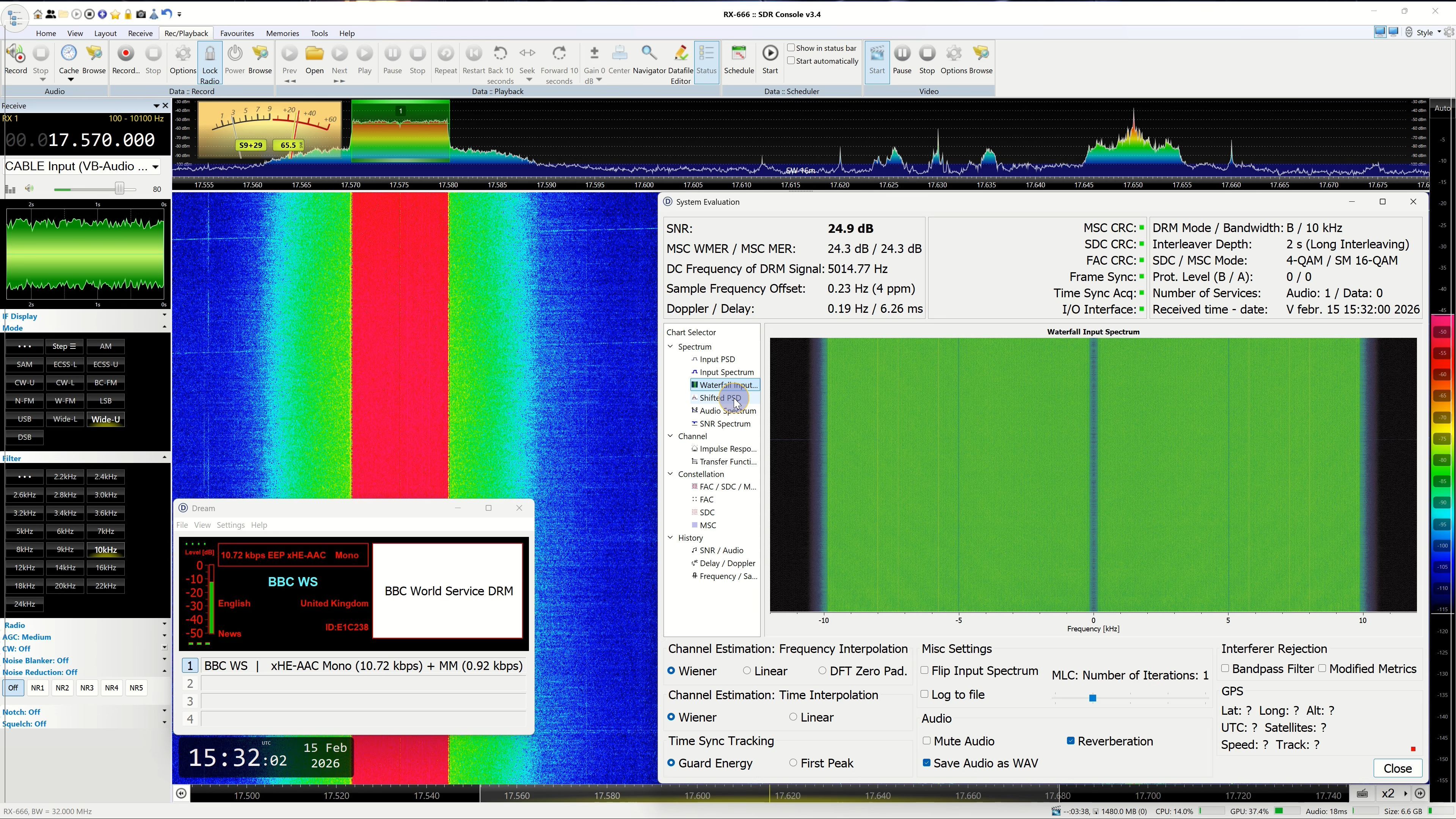
Task: Enable Show in status bar checkbox
Action: click(791, 48)
